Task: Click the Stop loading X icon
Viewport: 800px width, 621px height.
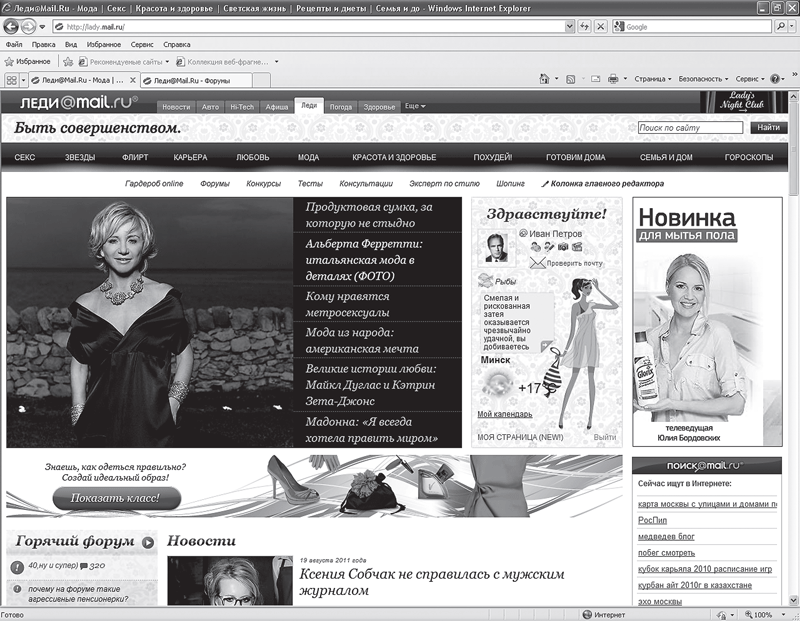Action: coord(601,27)
